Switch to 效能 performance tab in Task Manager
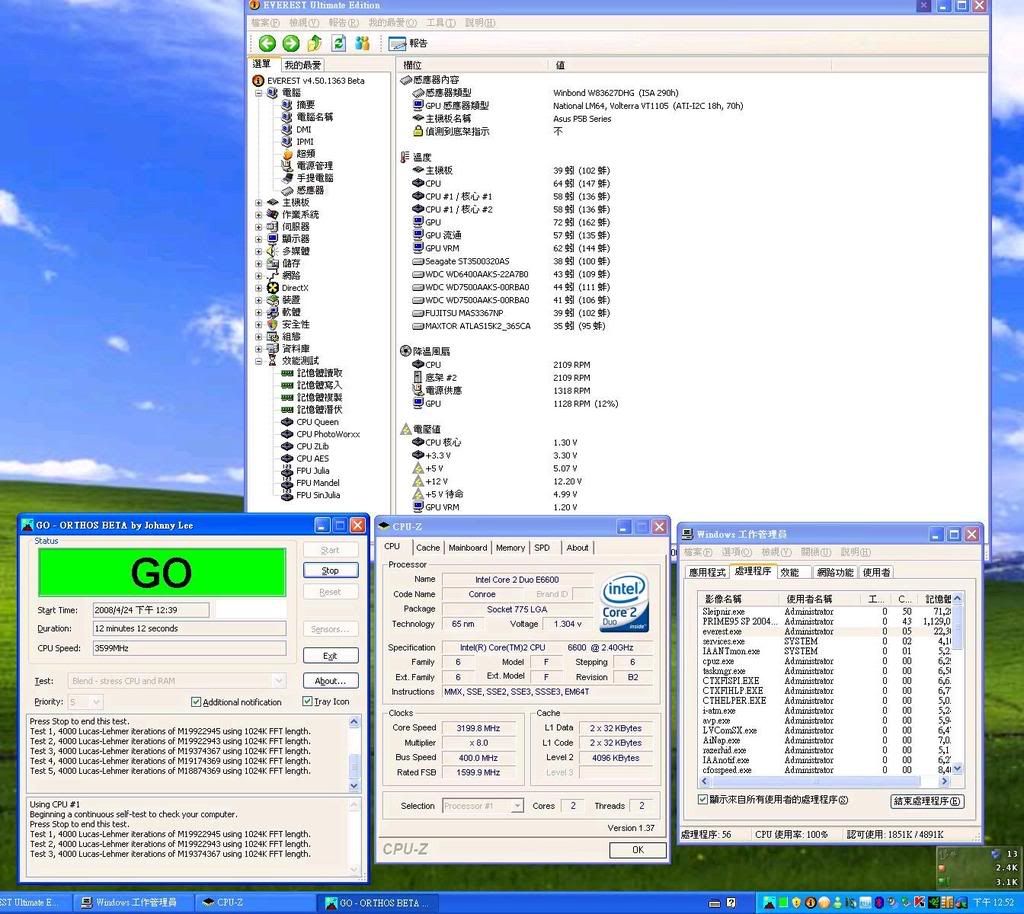1024x914 pixels. 790,573
